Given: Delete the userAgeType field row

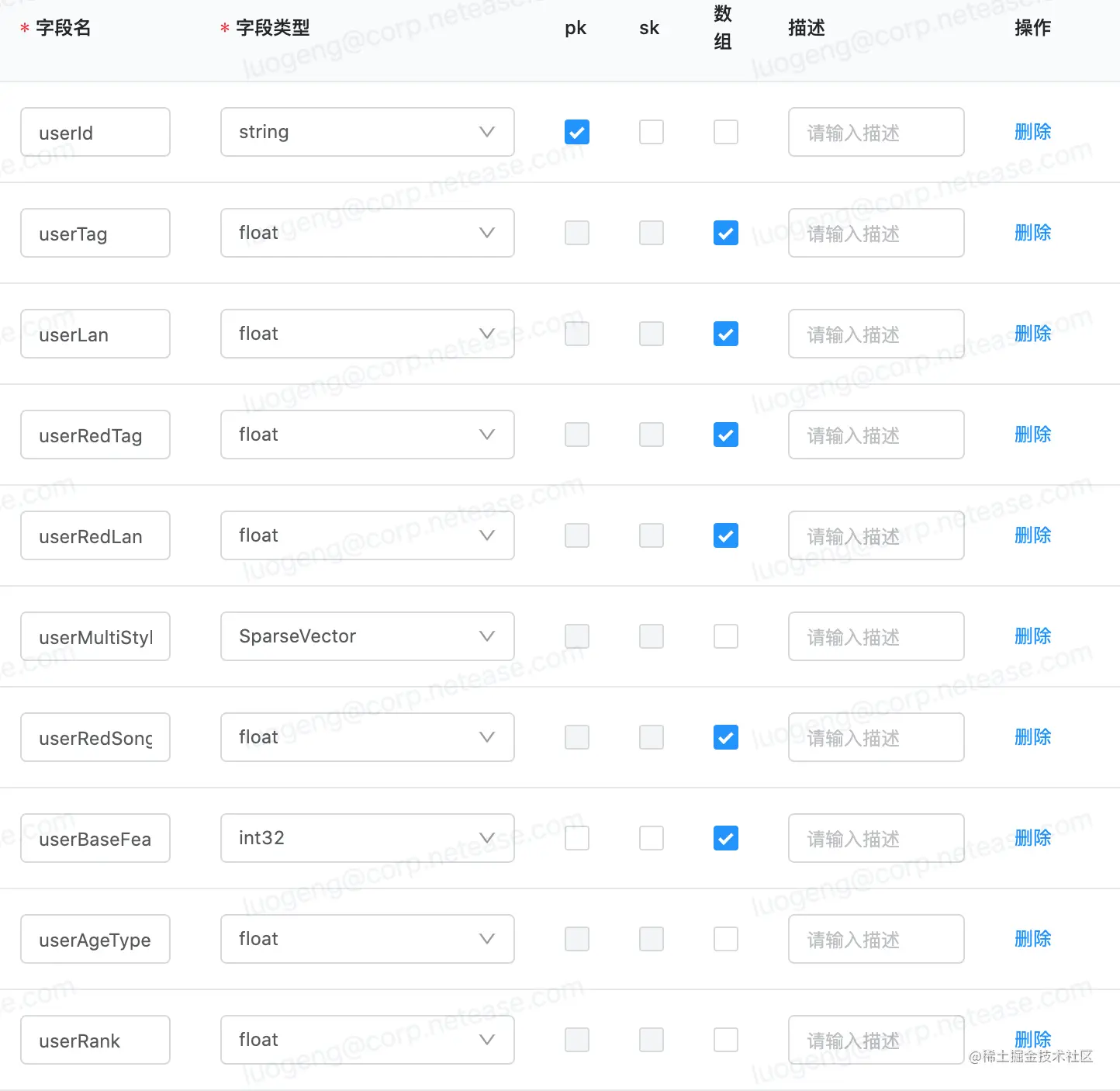Looking at the screenshot, I should [1033, 939].
